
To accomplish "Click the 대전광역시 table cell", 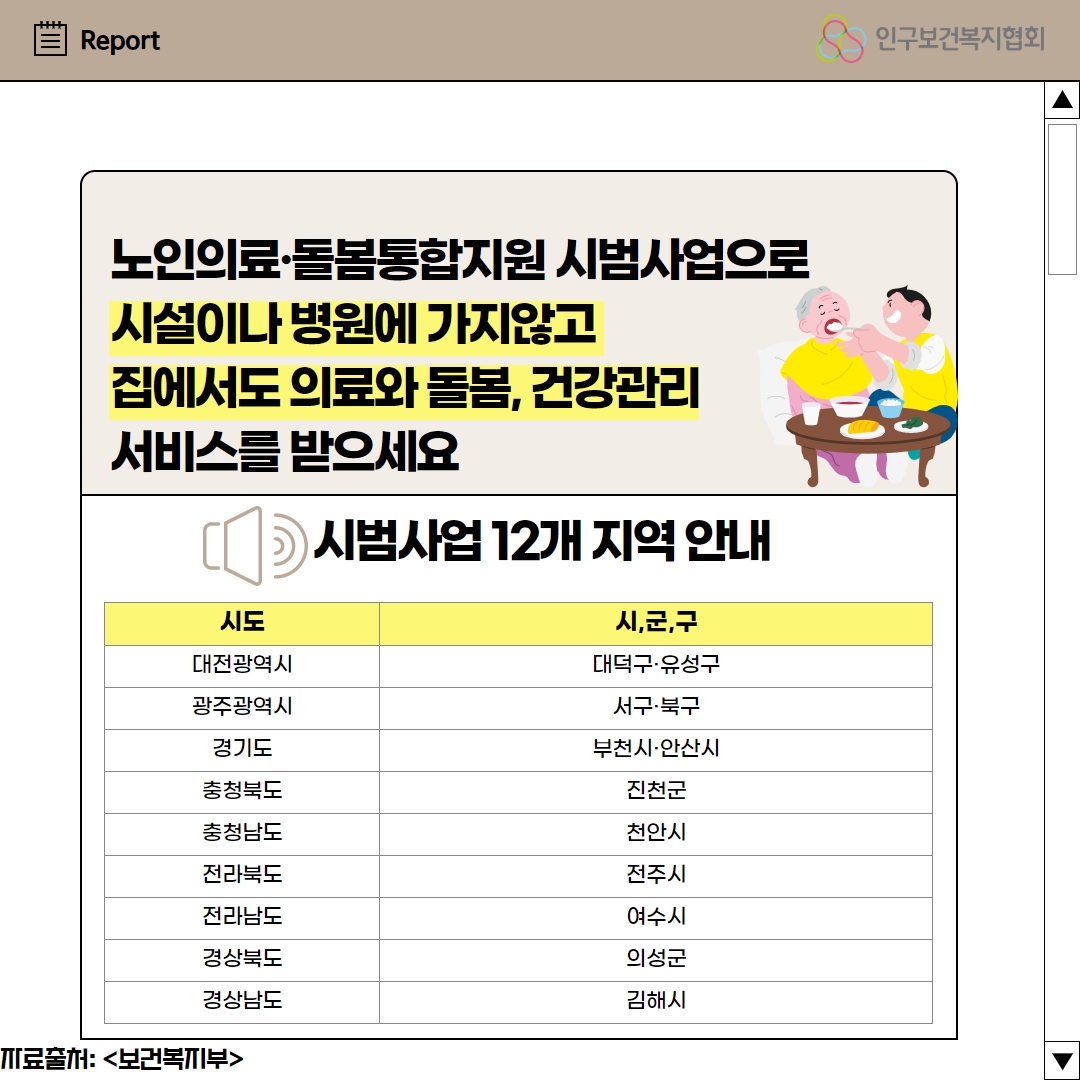I will coord(242,665).
